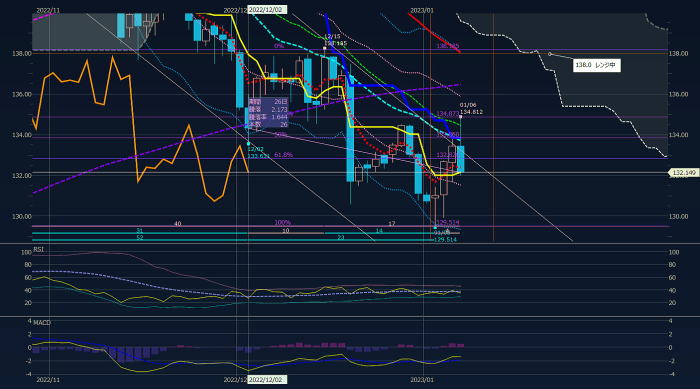Click the bar count label 52

140,238
